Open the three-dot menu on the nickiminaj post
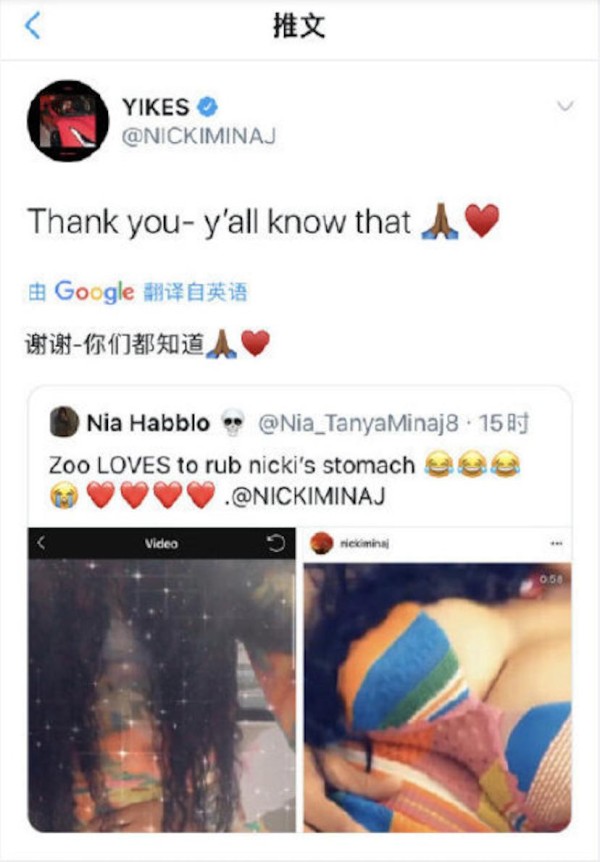 pyautogui.click(x=556, y=543)
